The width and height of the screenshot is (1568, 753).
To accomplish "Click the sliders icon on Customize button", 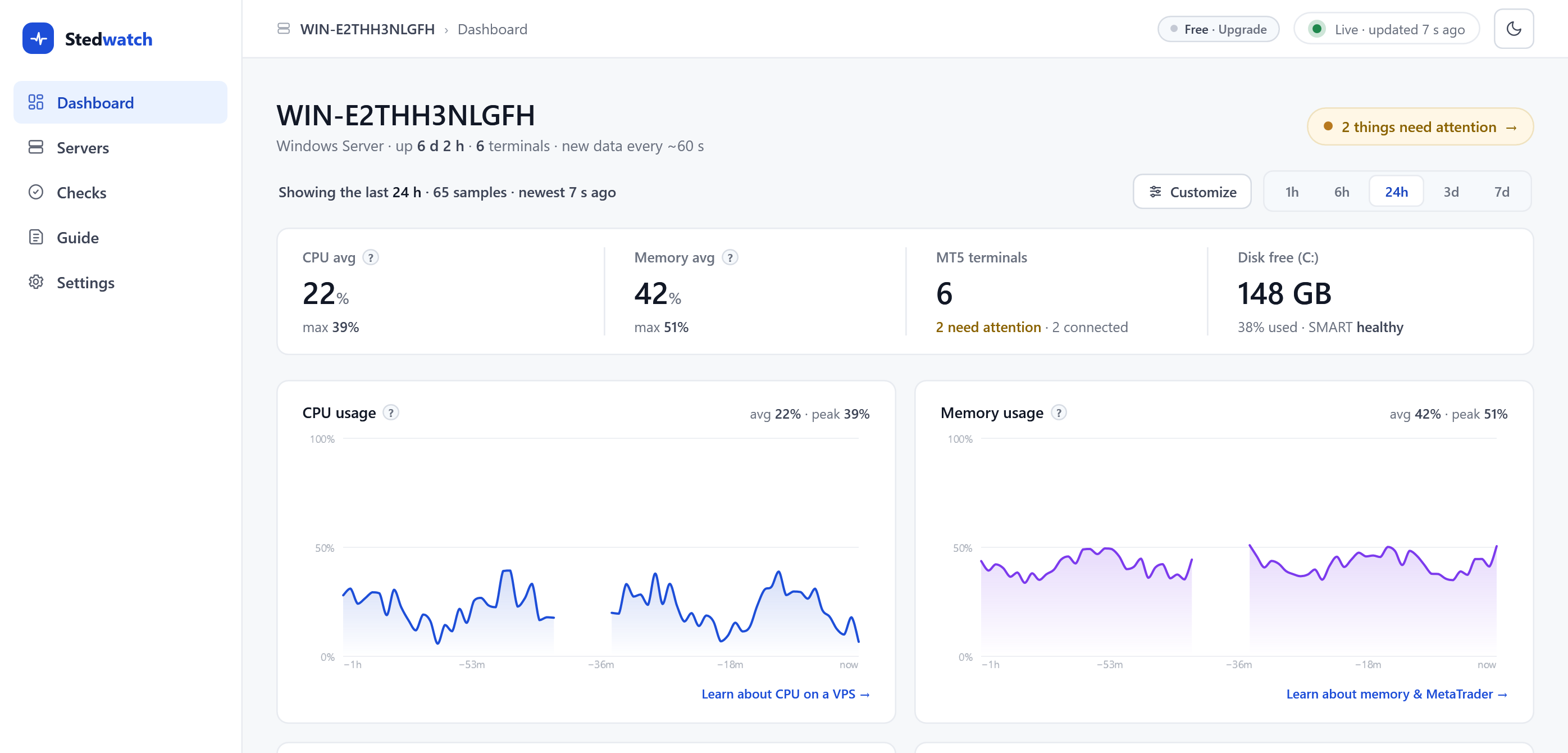I will coord(1155,192).
